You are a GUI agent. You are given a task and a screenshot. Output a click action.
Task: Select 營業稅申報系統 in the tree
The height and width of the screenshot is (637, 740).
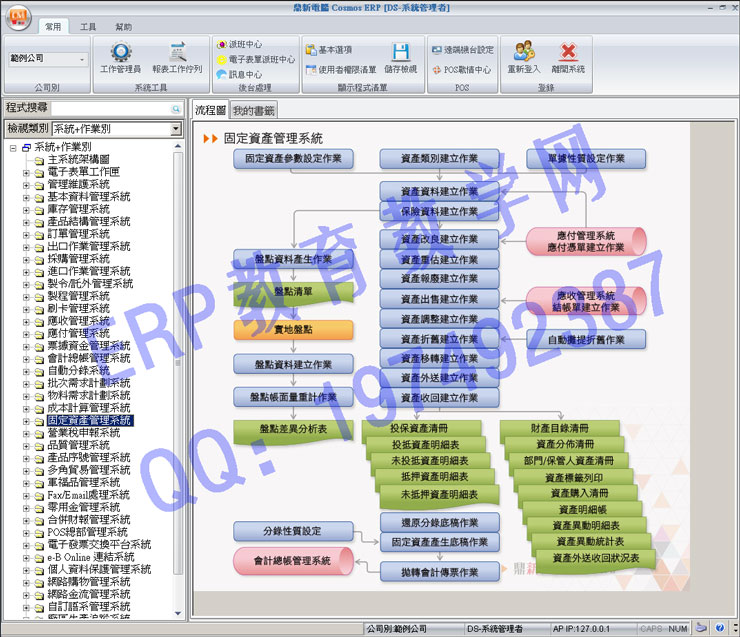pos(84,433)
